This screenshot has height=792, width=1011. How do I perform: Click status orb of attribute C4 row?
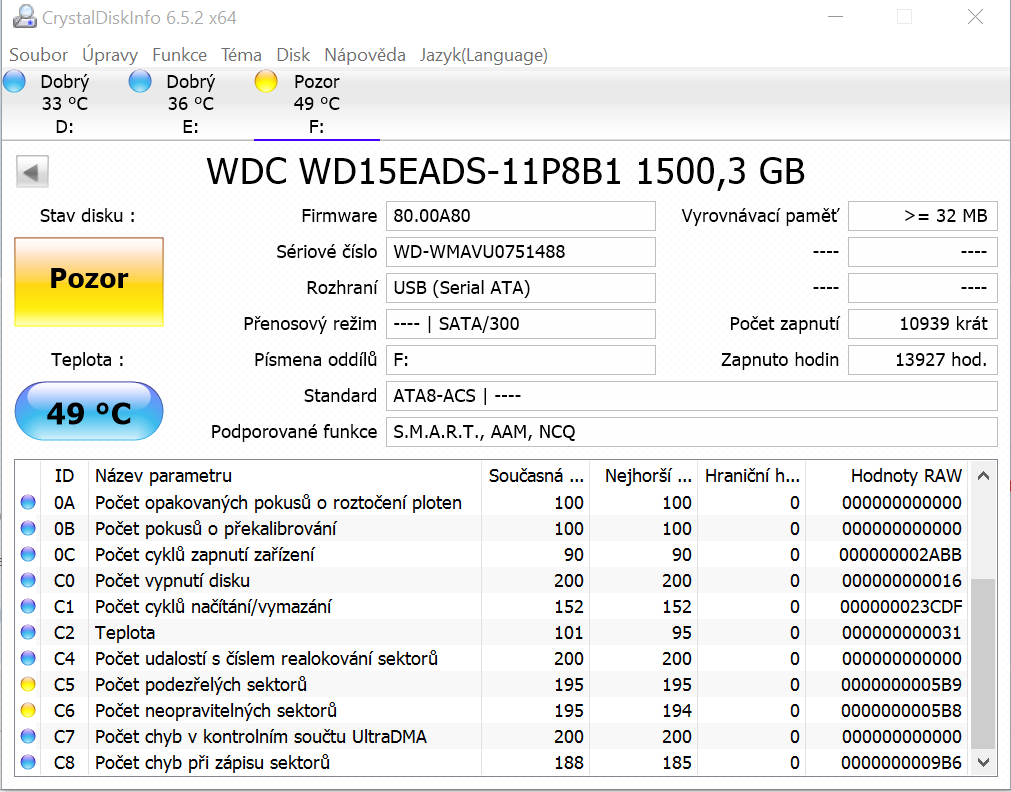[28, 658]
